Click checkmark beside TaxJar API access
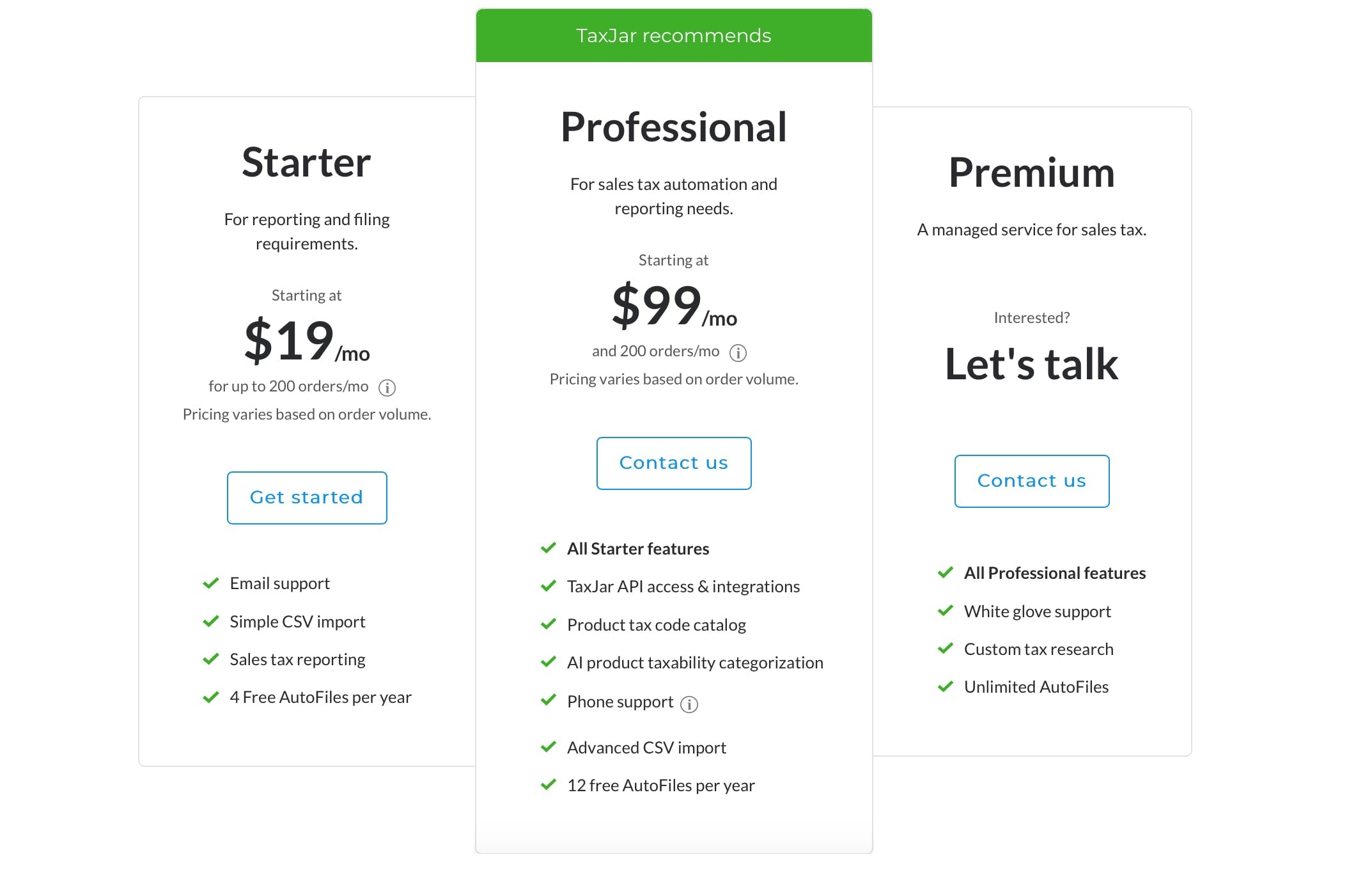The image size is (1372, 875). [549, 587]
